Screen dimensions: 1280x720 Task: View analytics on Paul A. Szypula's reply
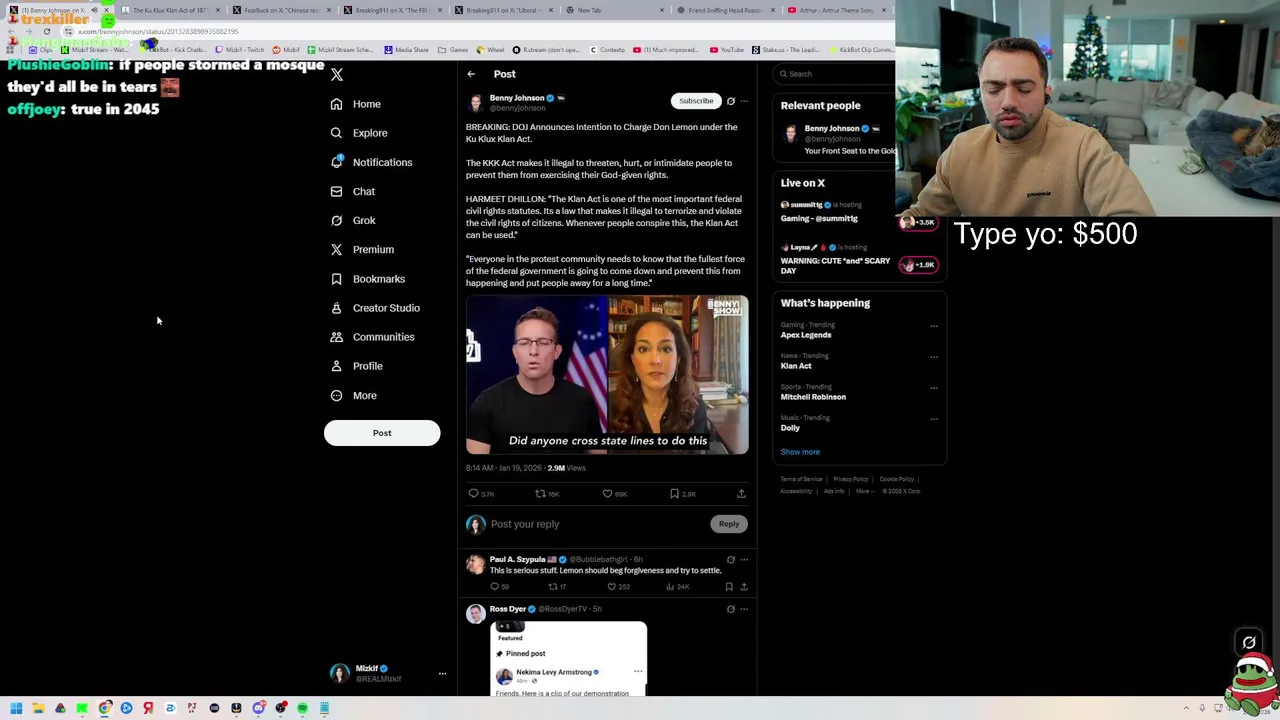tap(677, 587)
